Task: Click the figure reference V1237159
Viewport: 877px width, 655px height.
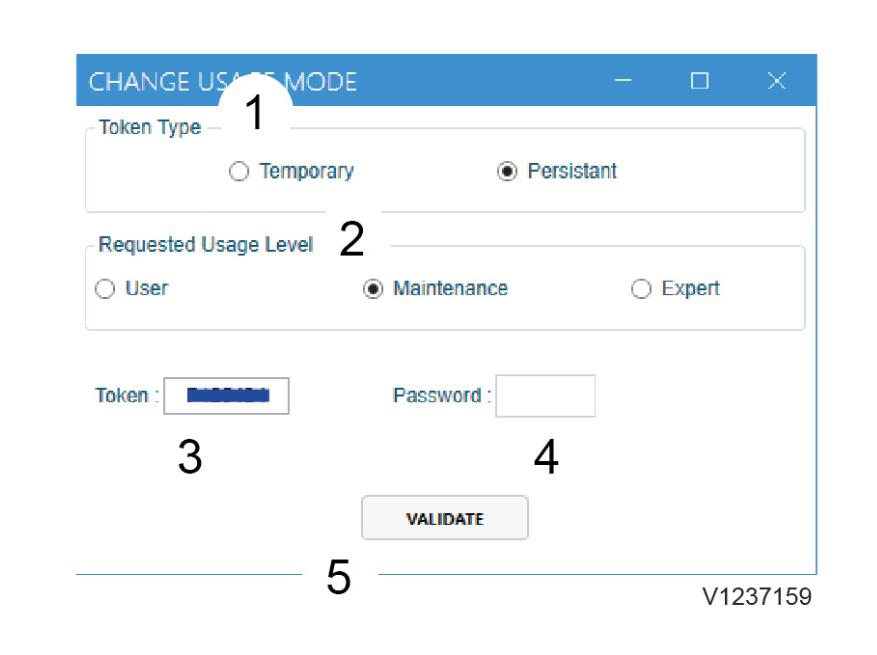Action: [x=757, y=597]
